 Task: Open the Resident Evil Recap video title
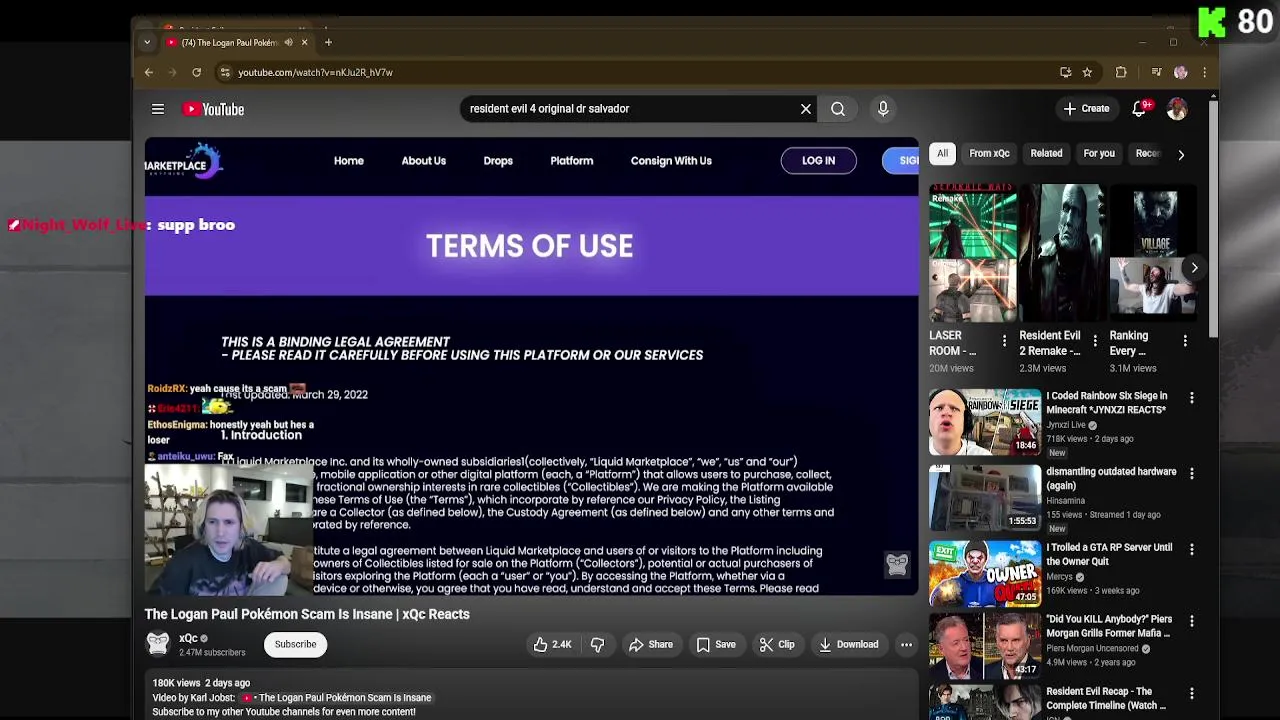pos(1106,698)
